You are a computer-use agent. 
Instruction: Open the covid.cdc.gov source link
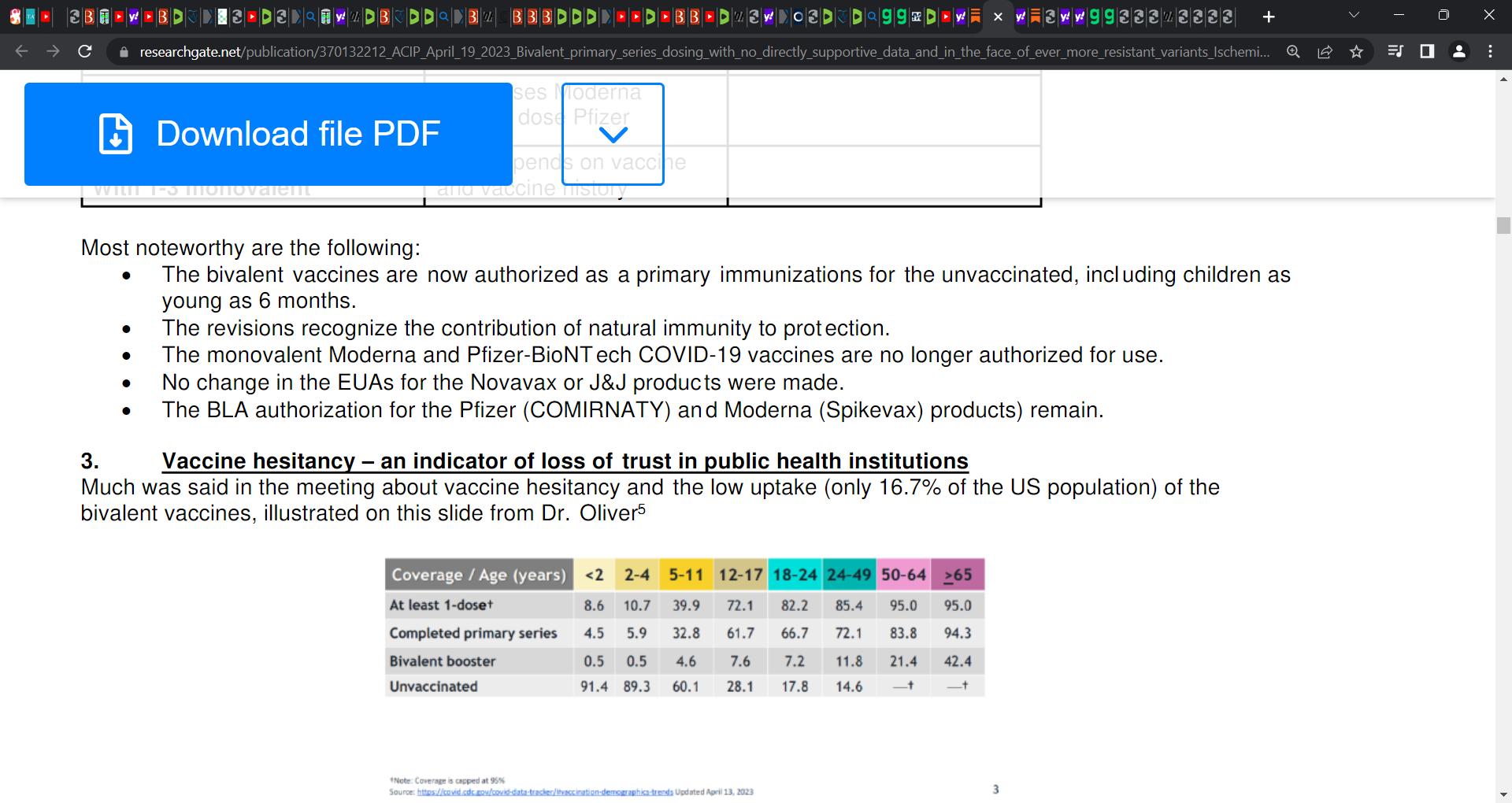tap(545, 792)
